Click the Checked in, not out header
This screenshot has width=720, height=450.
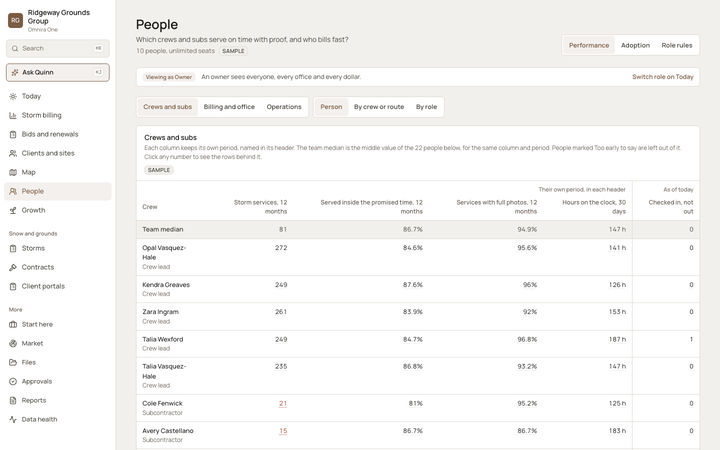671,207
